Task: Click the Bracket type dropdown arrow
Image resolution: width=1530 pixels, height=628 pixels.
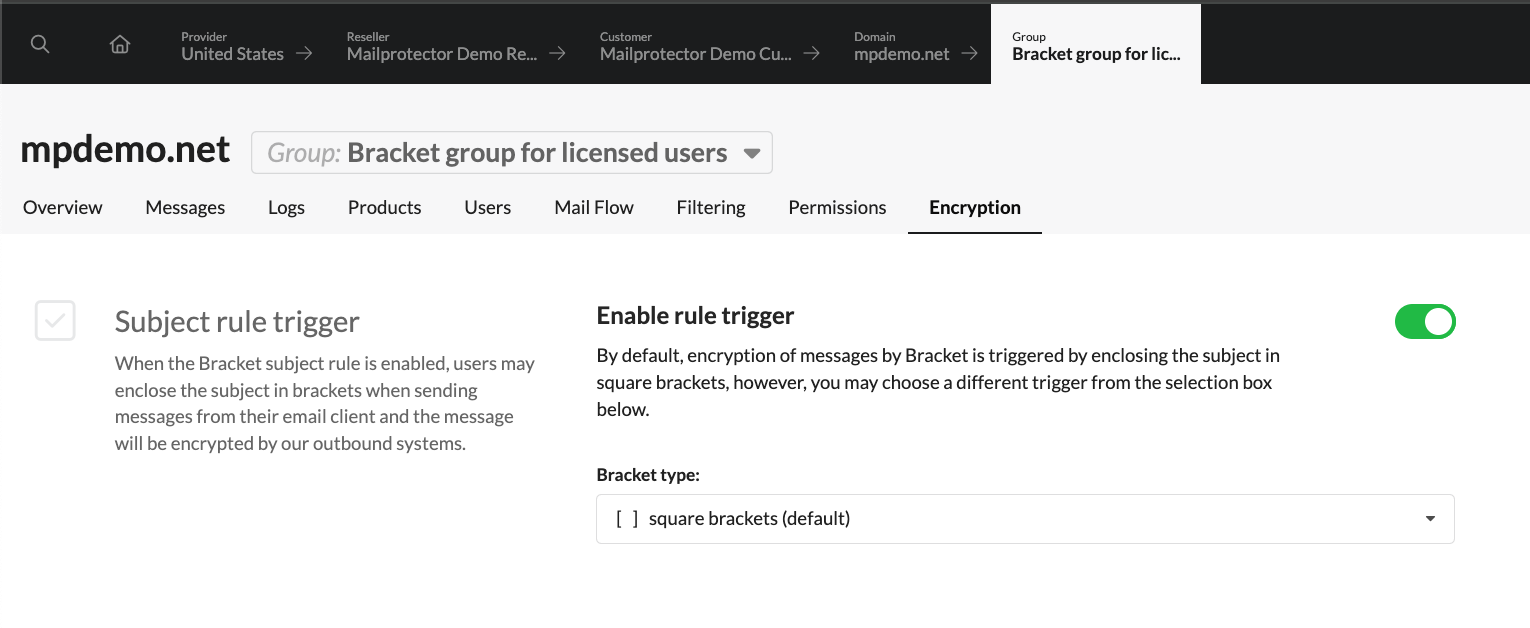Action: [x=1430, y=519]
